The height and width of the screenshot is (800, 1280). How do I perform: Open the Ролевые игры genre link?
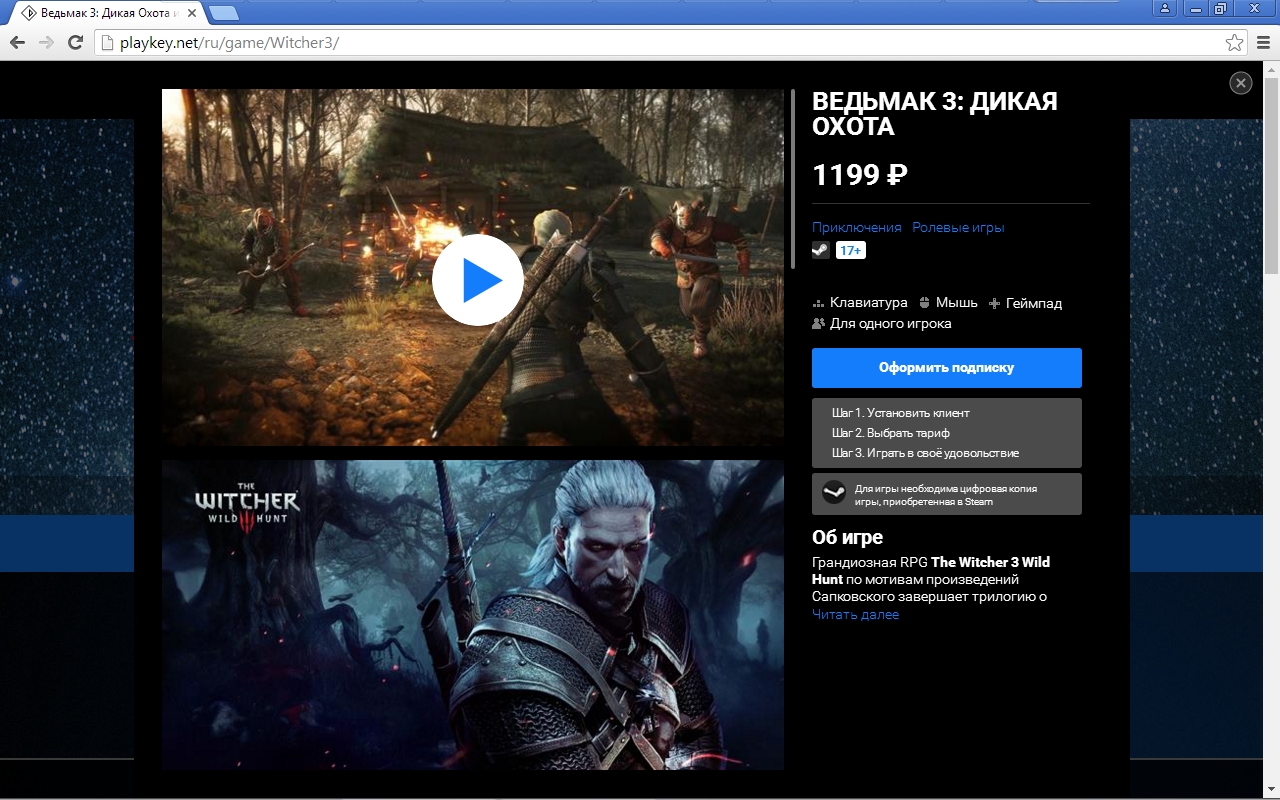pyautogui.click(x=958, y=227)
